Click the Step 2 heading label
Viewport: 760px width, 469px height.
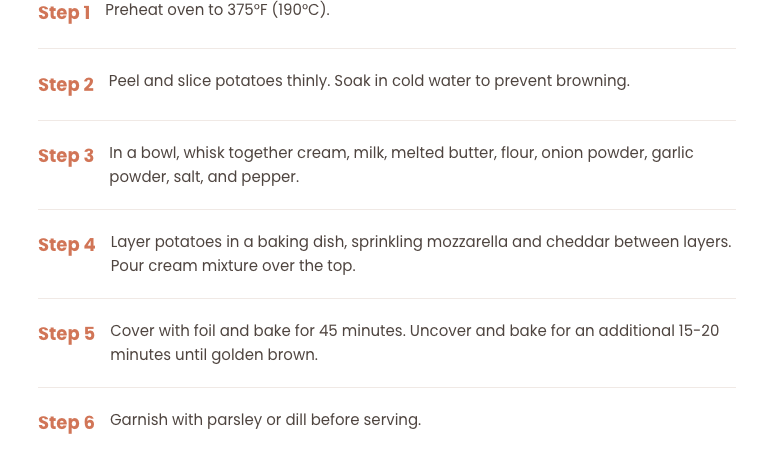(66, 85)
